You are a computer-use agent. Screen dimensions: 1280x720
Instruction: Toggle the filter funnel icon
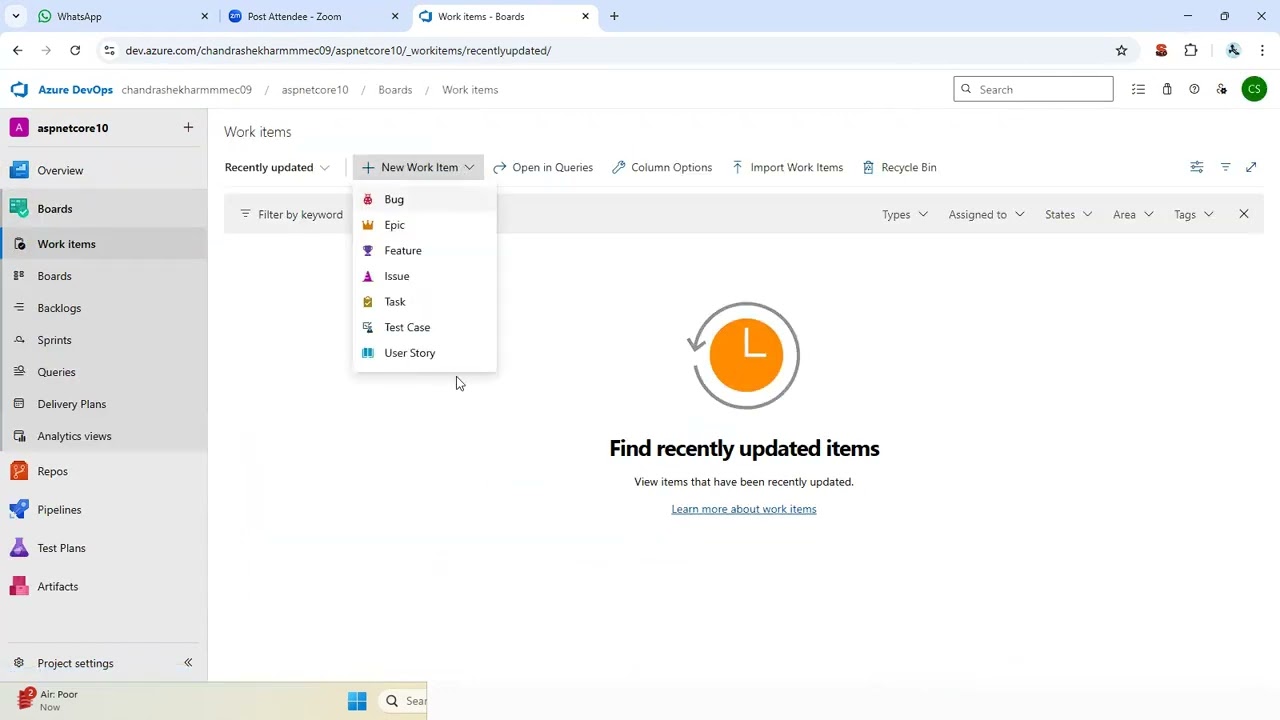click(x=1225, y=167)
